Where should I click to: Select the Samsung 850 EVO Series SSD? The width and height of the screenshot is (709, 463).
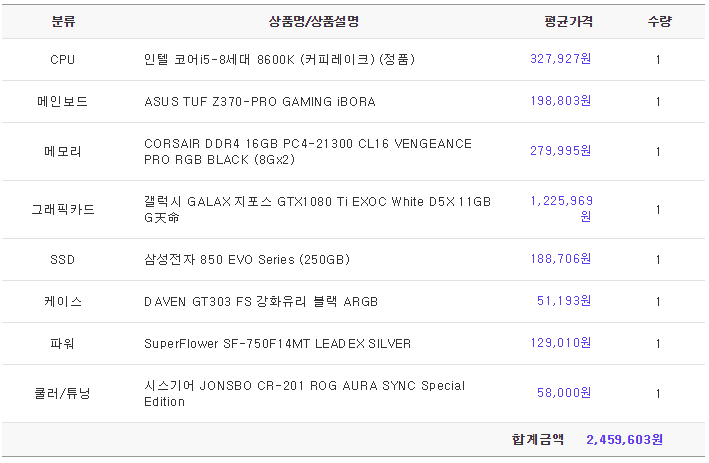tap(247, 260)
